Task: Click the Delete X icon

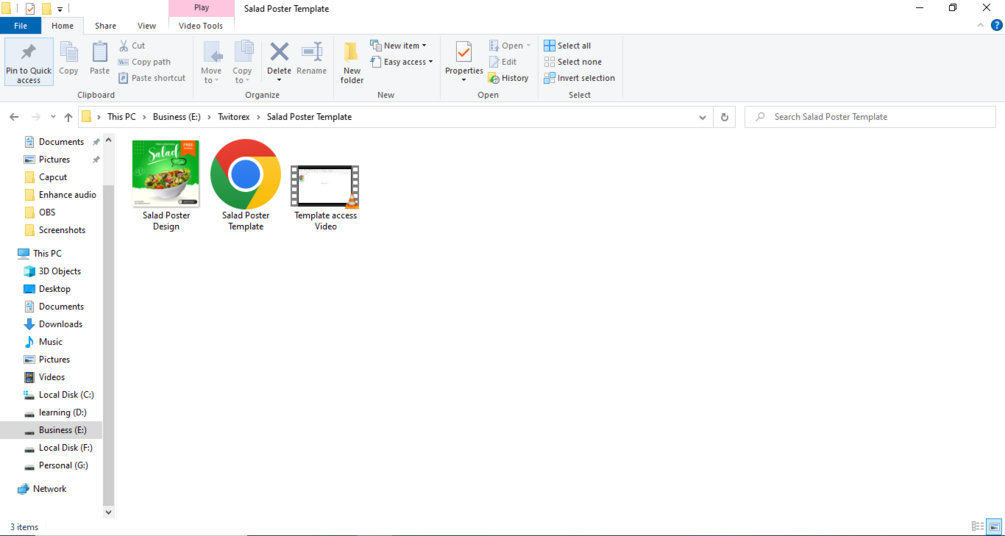Action: (x=279, y=51)
